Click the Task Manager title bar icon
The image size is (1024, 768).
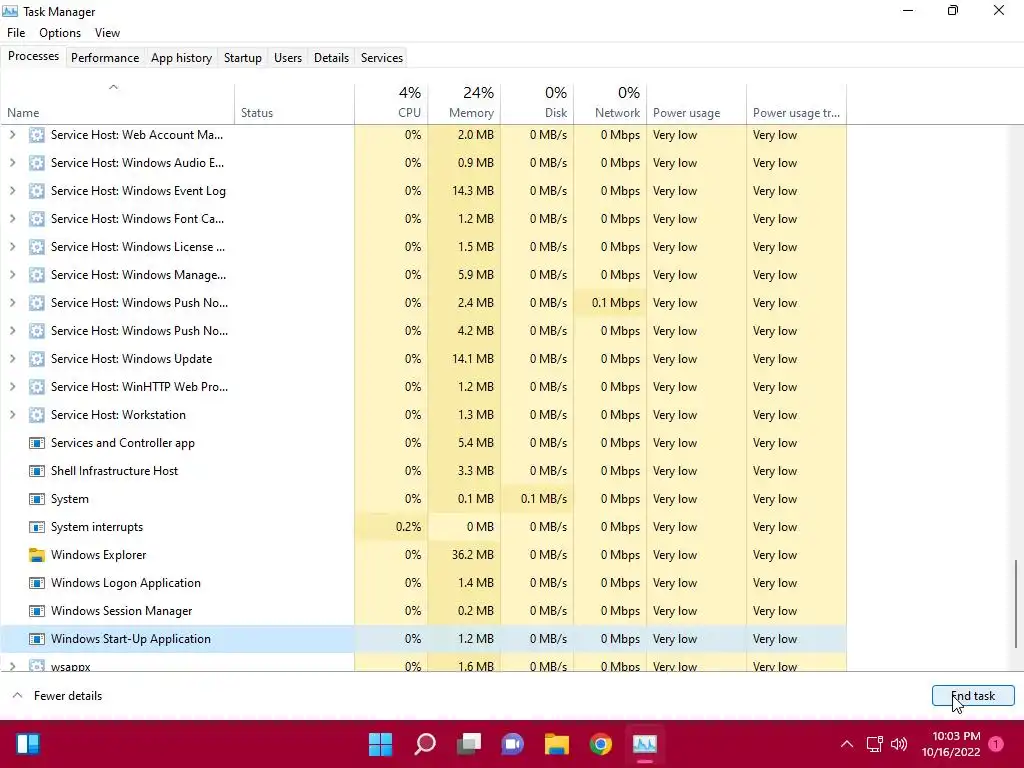point(10,11)
